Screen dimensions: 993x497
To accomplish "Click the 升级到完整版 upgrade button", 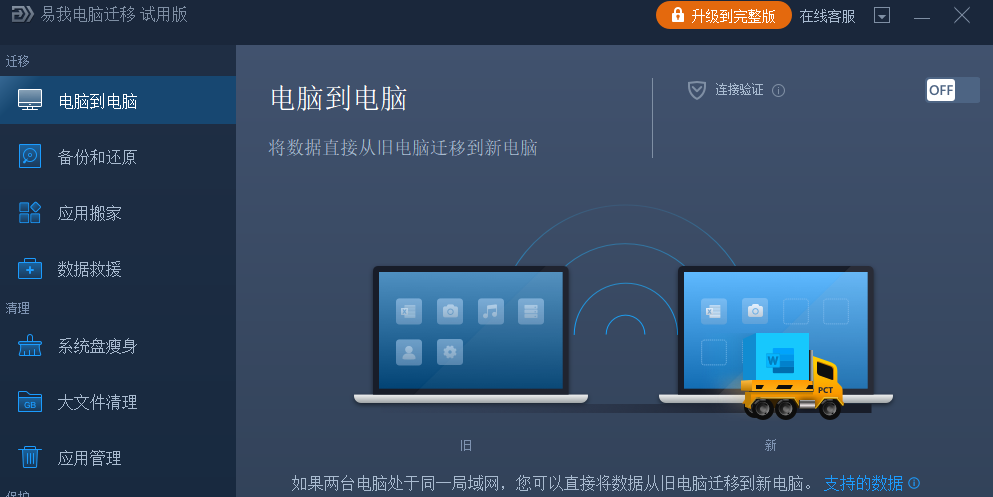I will (x=724, y=15).
